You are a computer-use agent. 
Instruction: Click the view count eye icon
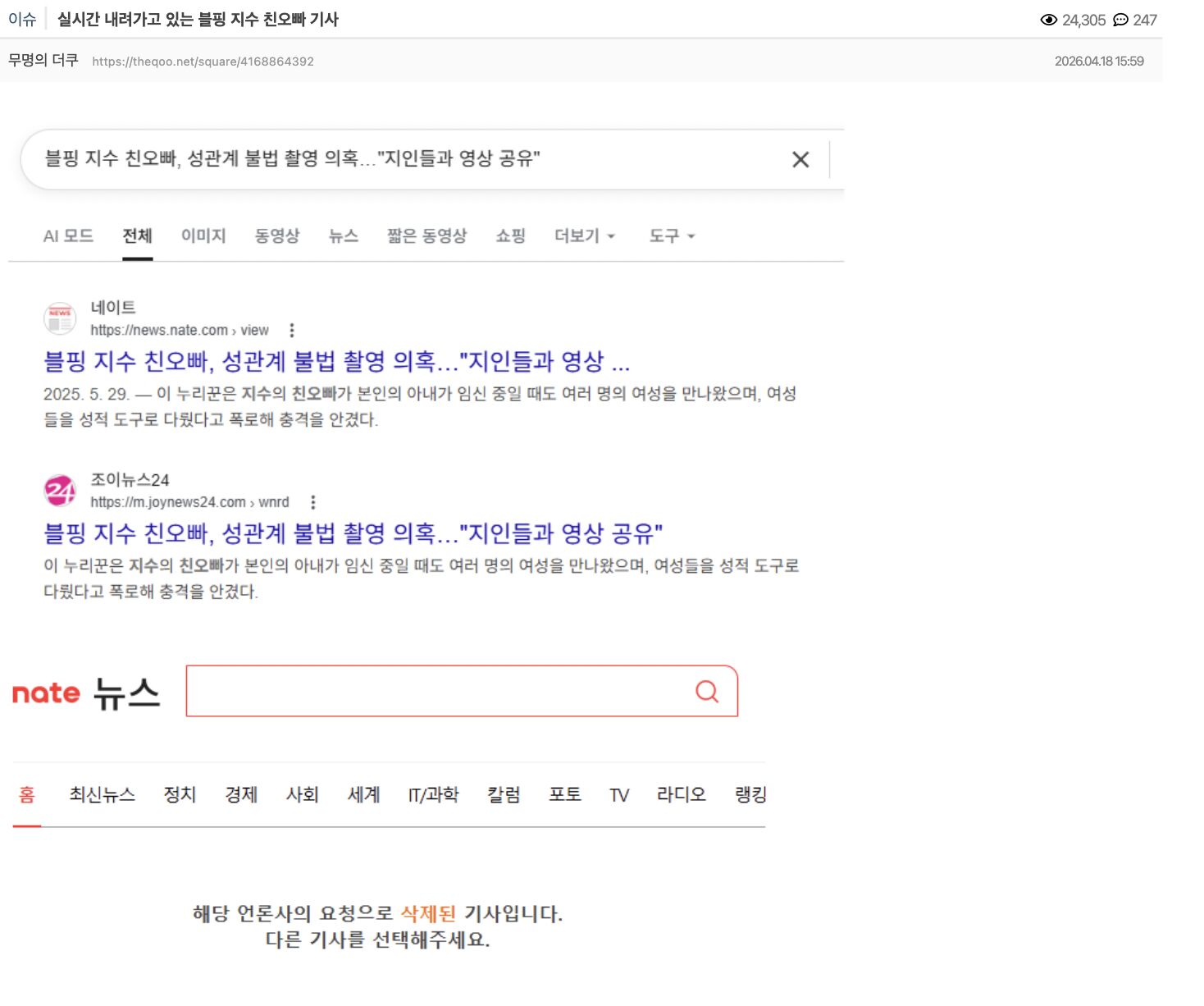pyautogui.click(x=1048, y=20)
